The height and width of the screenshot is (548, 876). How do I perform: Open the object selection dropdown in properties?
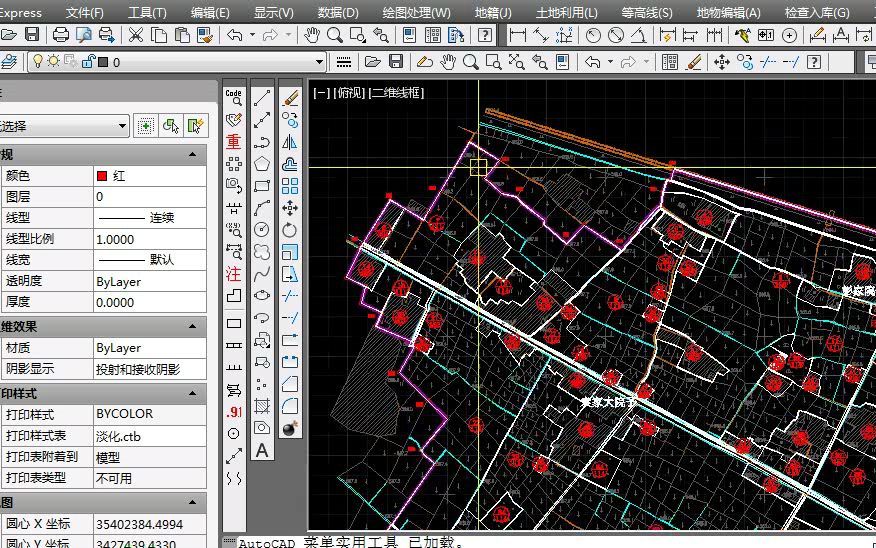pyautogui.click(x=122, y=126)
